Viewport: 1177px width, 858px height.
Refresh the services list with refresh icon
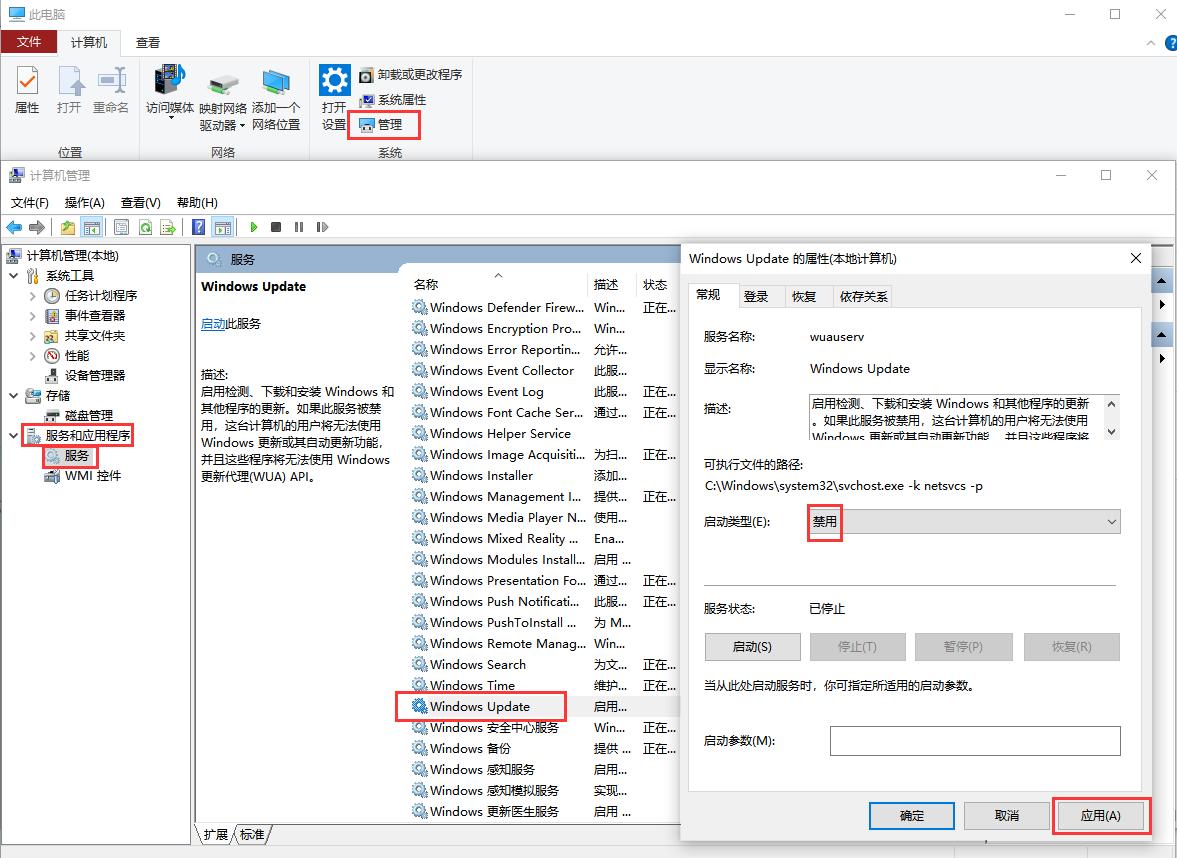click(x=146, y=227)
